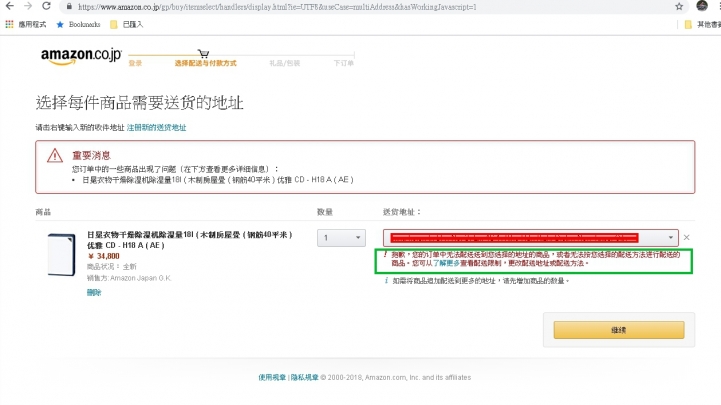Screen dimensions: 721x405
Task: Open the browser profile avatar
Action: coord(702,6)
